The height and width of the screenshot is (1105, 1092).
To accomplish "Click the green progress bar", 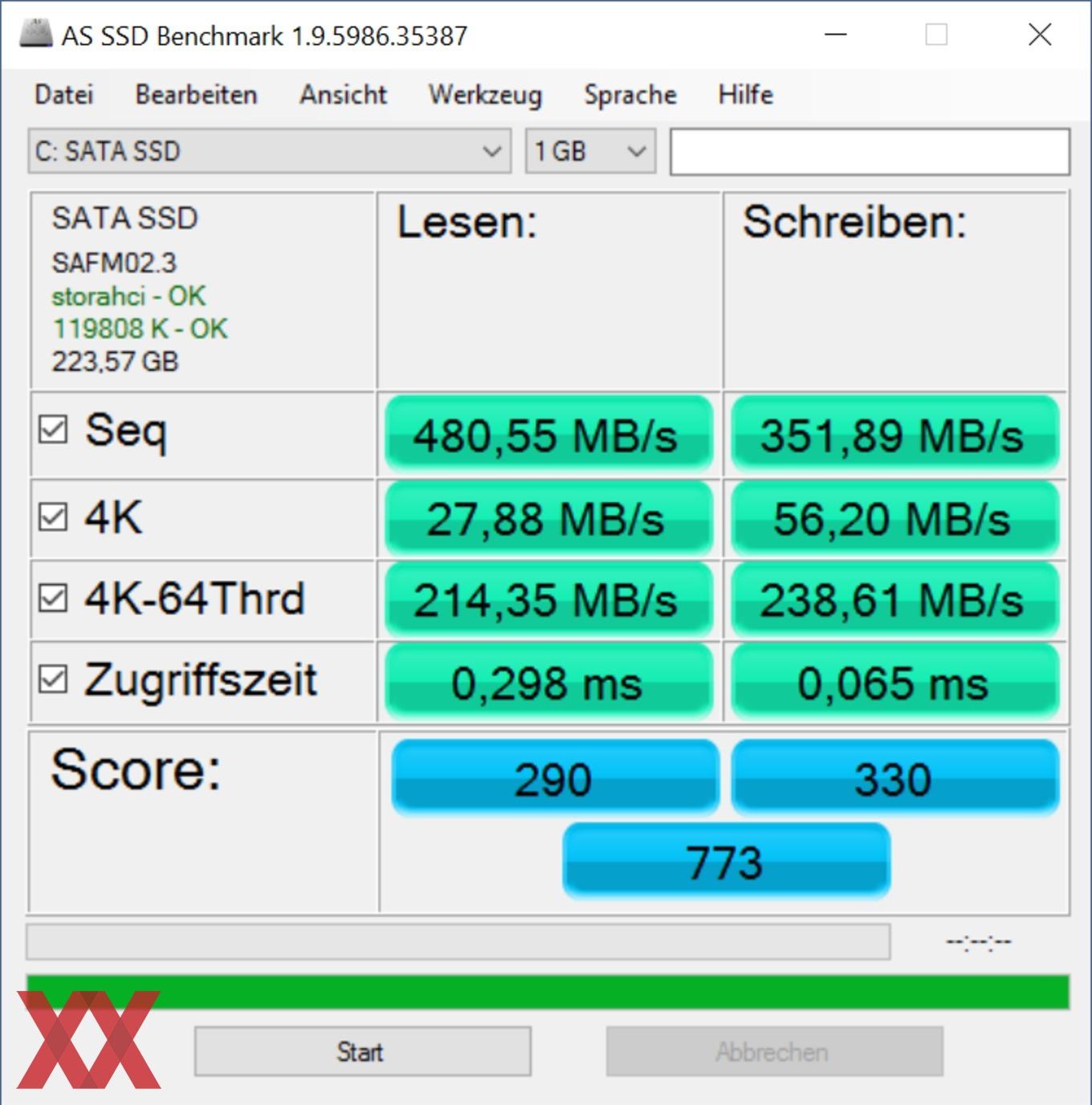I will (548, 992).
